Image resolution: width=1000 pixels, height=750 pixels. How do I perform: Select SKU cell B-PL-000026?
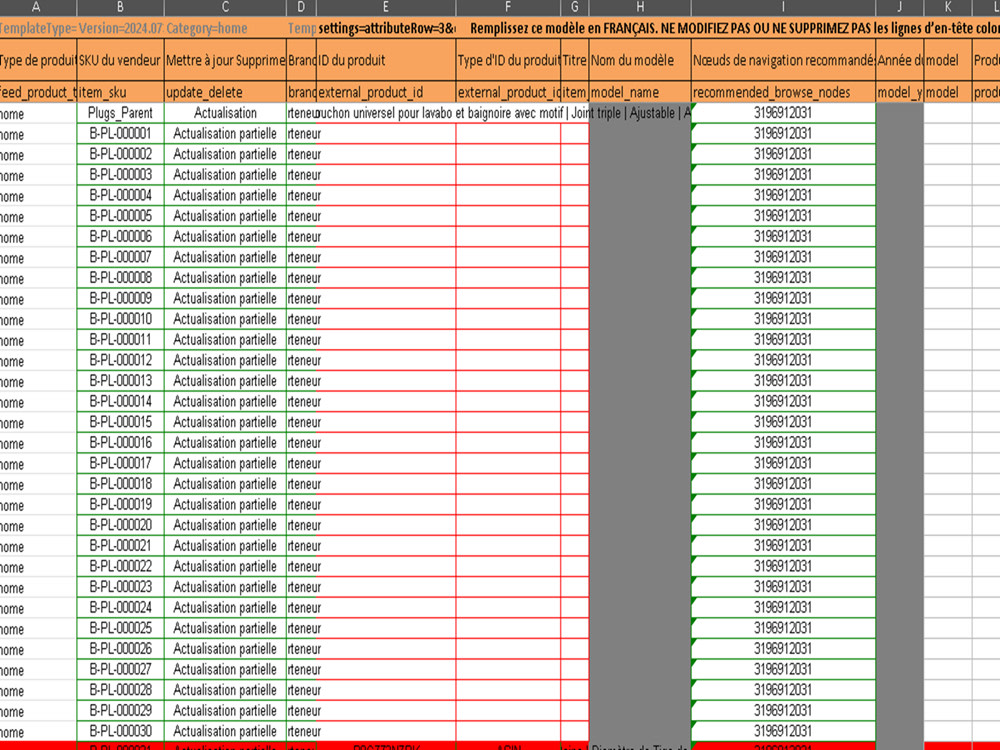121,649
